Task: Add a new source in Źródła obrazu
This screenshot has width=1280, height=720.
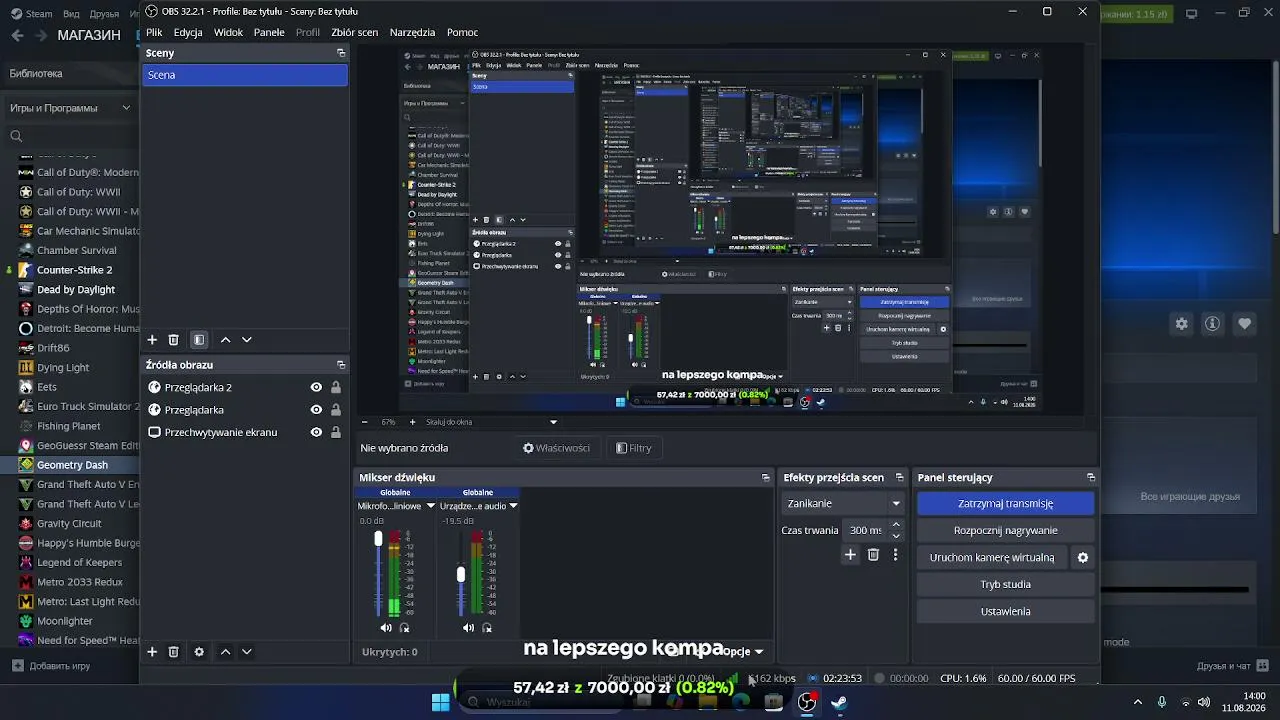Action: (x=152, y=652)
